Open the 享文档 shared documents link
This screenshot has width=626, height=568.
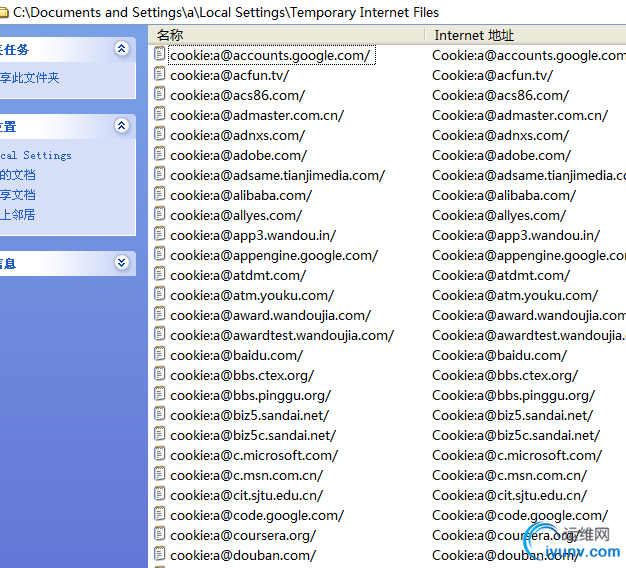coord(18,195)
